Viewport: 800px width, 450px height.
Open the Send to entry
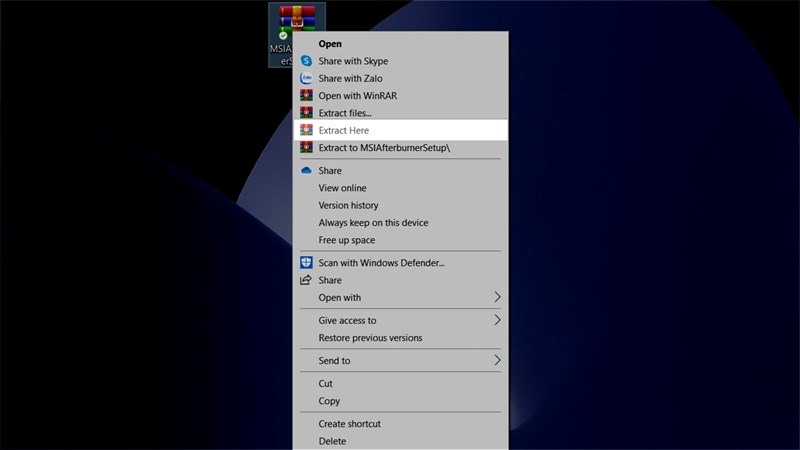click(401, 361)
